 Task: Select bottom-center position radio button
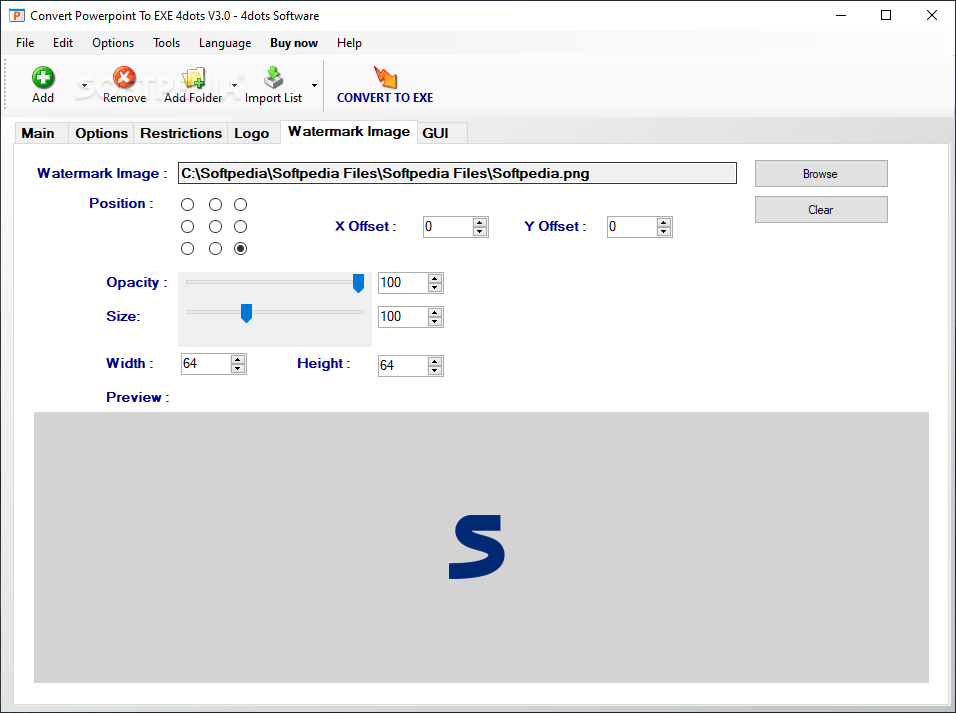coord(215,248)
